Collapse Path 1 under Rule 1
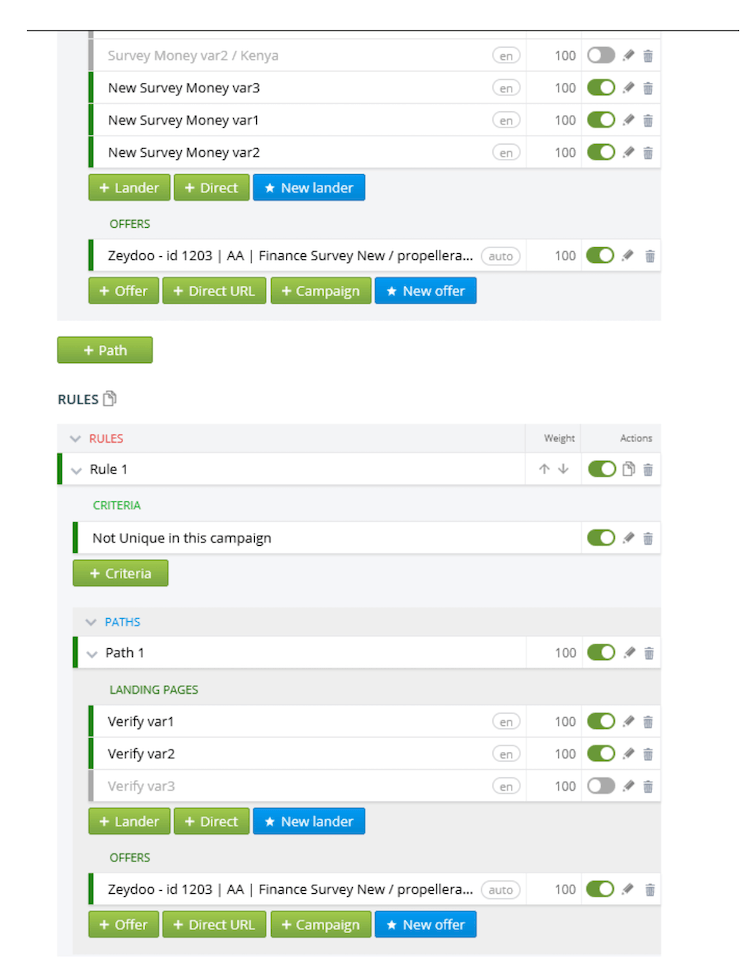Viewport: 750px width, 965px height. pyautogui.click(x=92, y=654)
